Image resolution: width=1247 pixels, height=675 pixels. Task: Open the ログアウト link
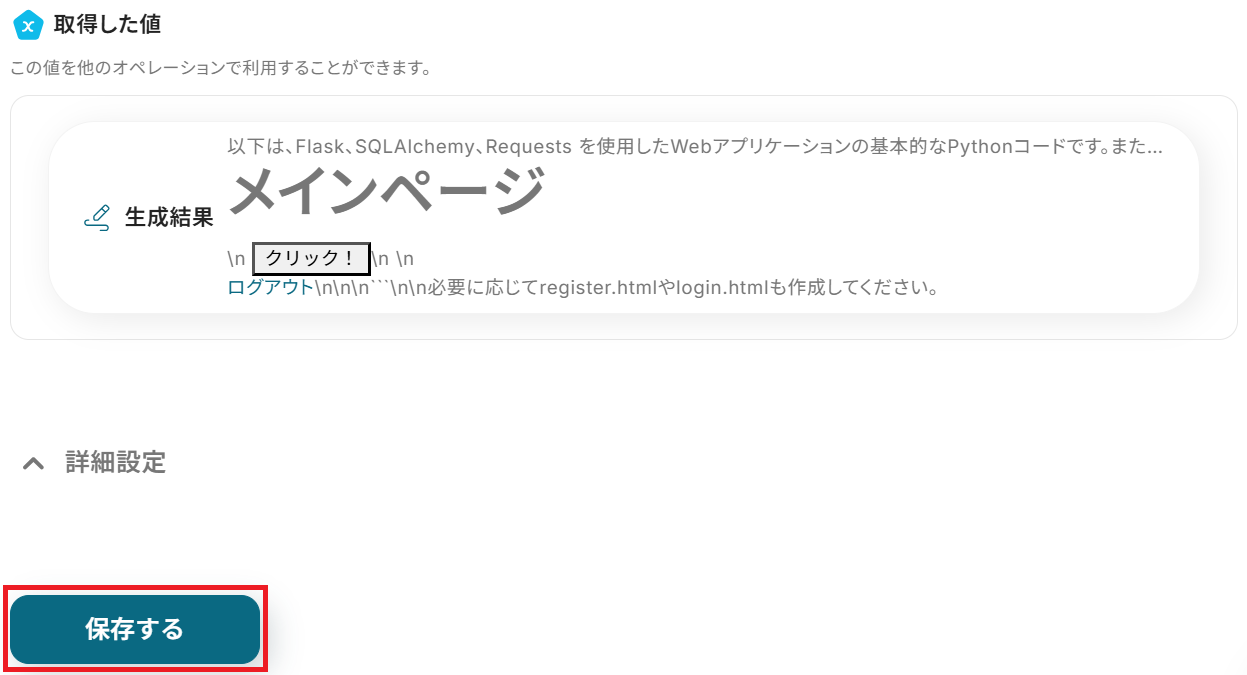coord(271,288)
